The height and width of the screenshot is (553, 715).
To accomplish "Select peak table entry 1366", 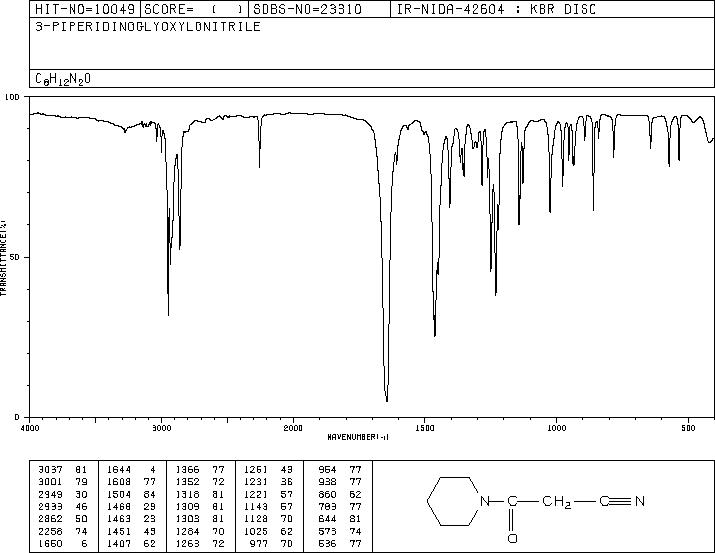I will point(200,470).
